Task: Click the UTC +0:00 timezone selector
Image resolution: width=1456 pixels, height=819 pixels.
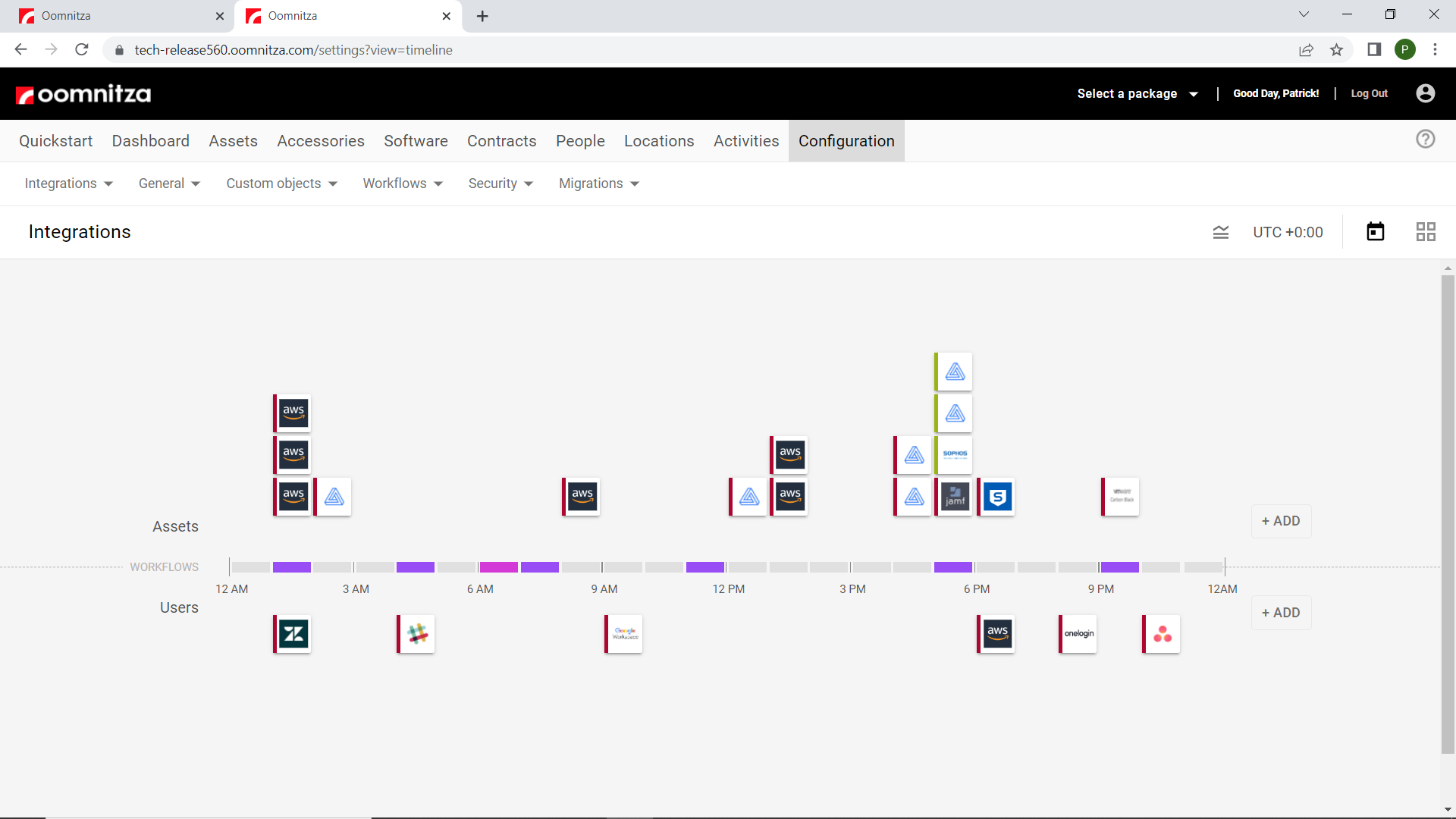Action: coord(1288,232)
